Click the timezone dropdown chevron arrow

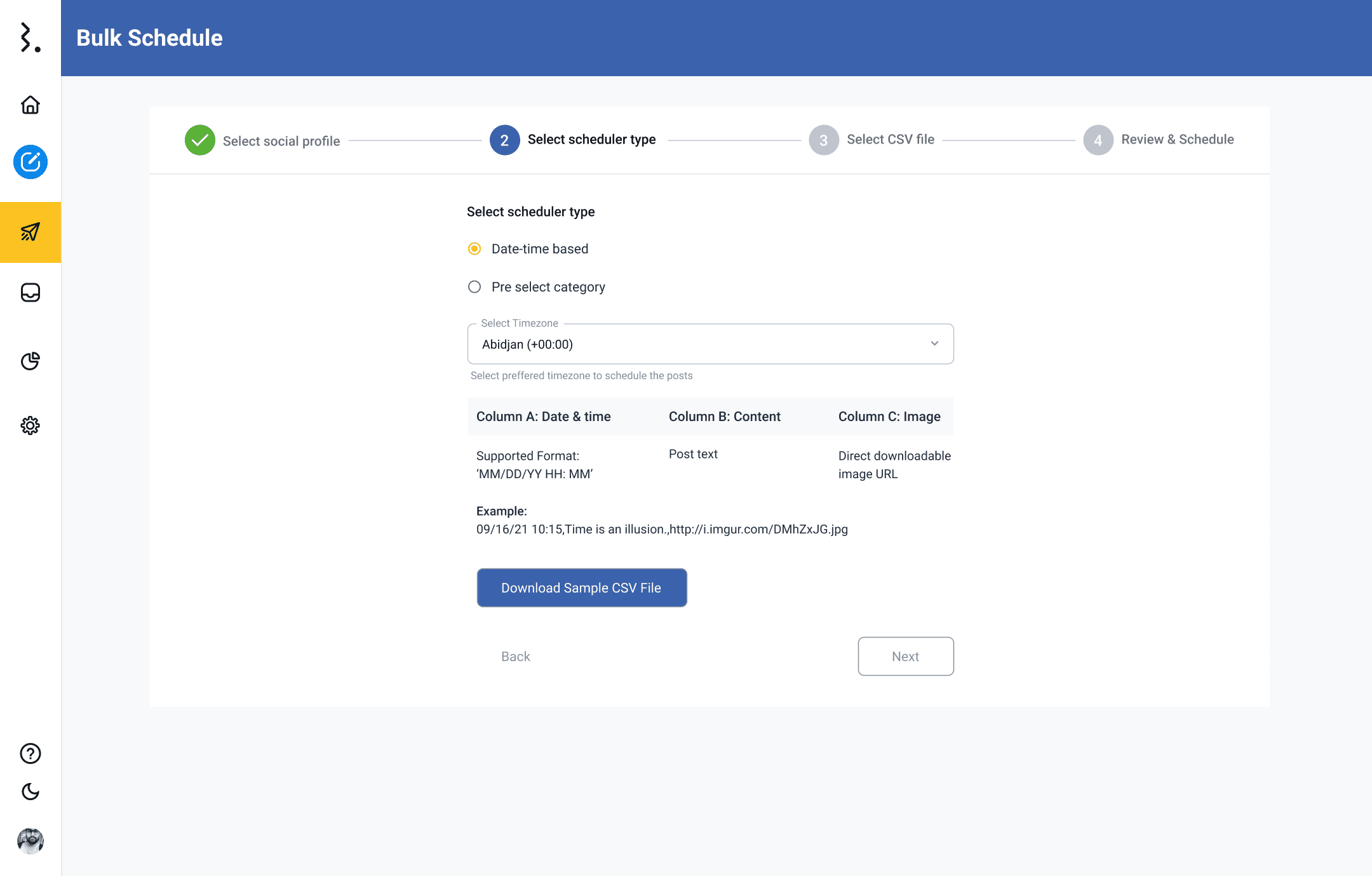pos(934,344)
